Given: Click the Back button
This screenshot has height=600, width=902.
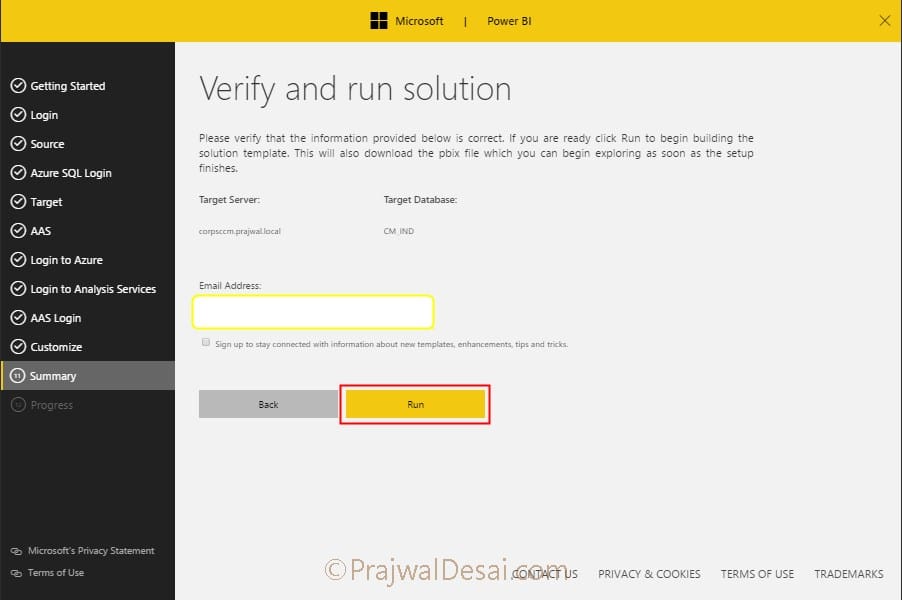Looking at the screenshot, I should point(268,404).
